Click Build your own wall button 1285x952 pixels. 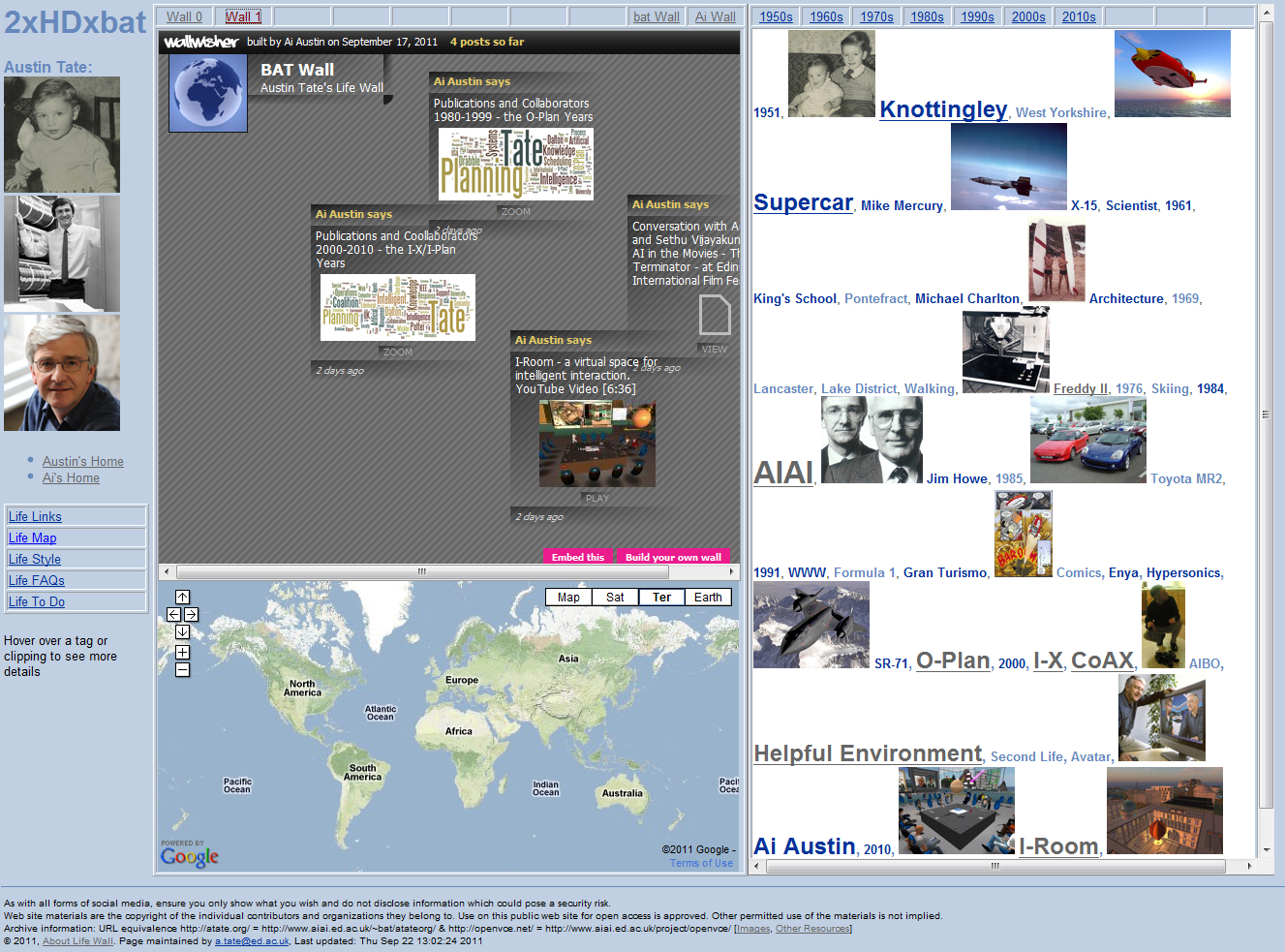point(673,557)
